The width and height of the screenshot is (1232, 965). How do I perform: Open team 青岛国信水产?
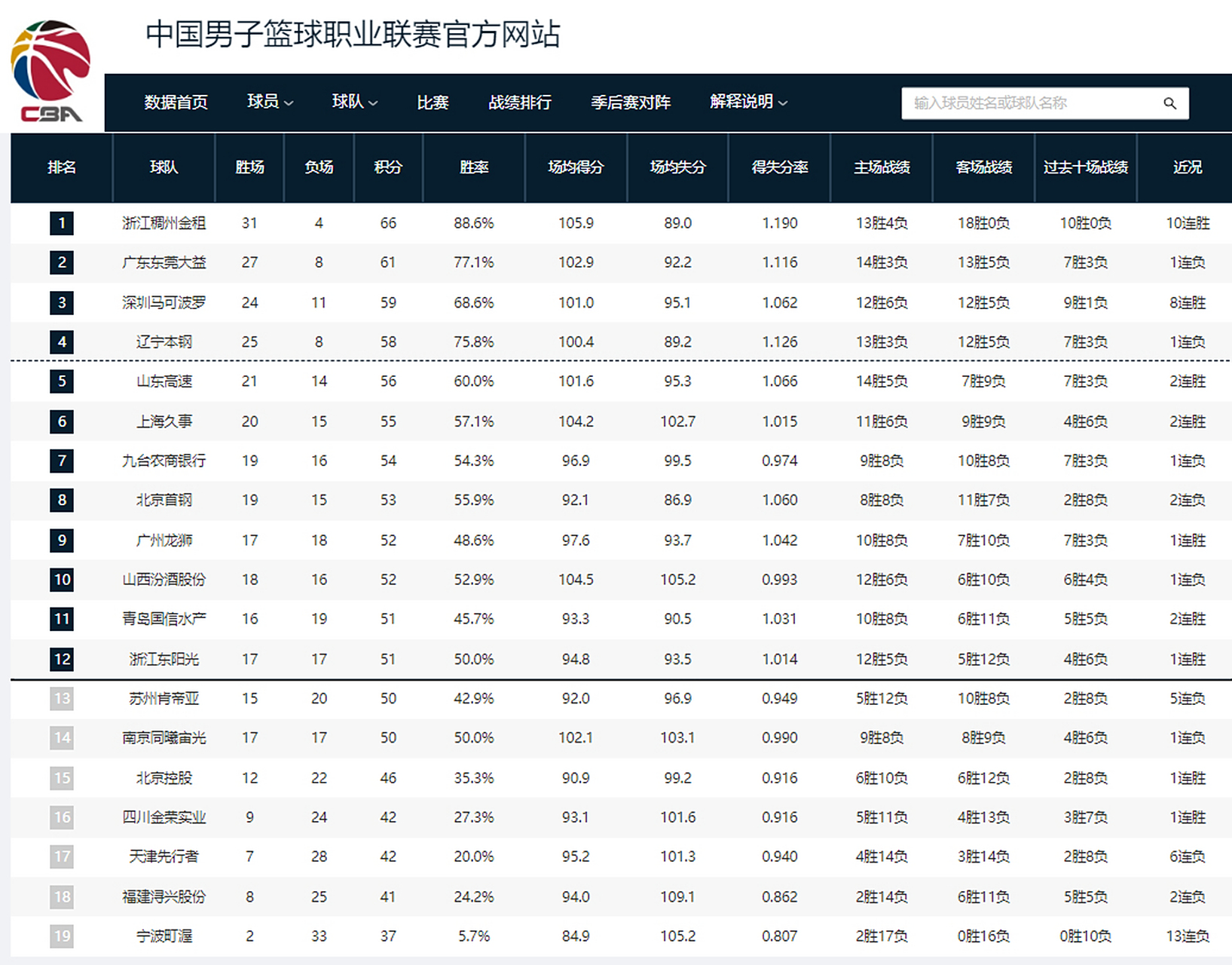(x=164, y=619)
